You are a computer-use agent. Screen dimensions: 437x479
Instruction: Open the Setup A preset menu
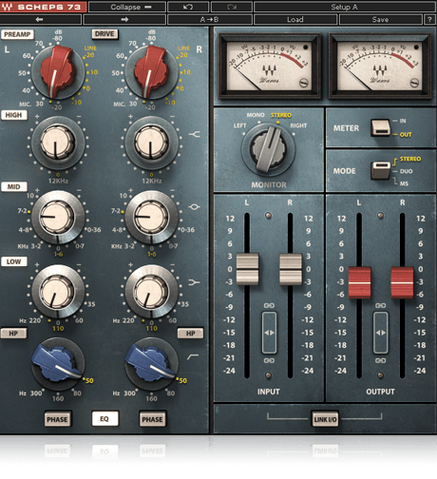click(344, 7)
